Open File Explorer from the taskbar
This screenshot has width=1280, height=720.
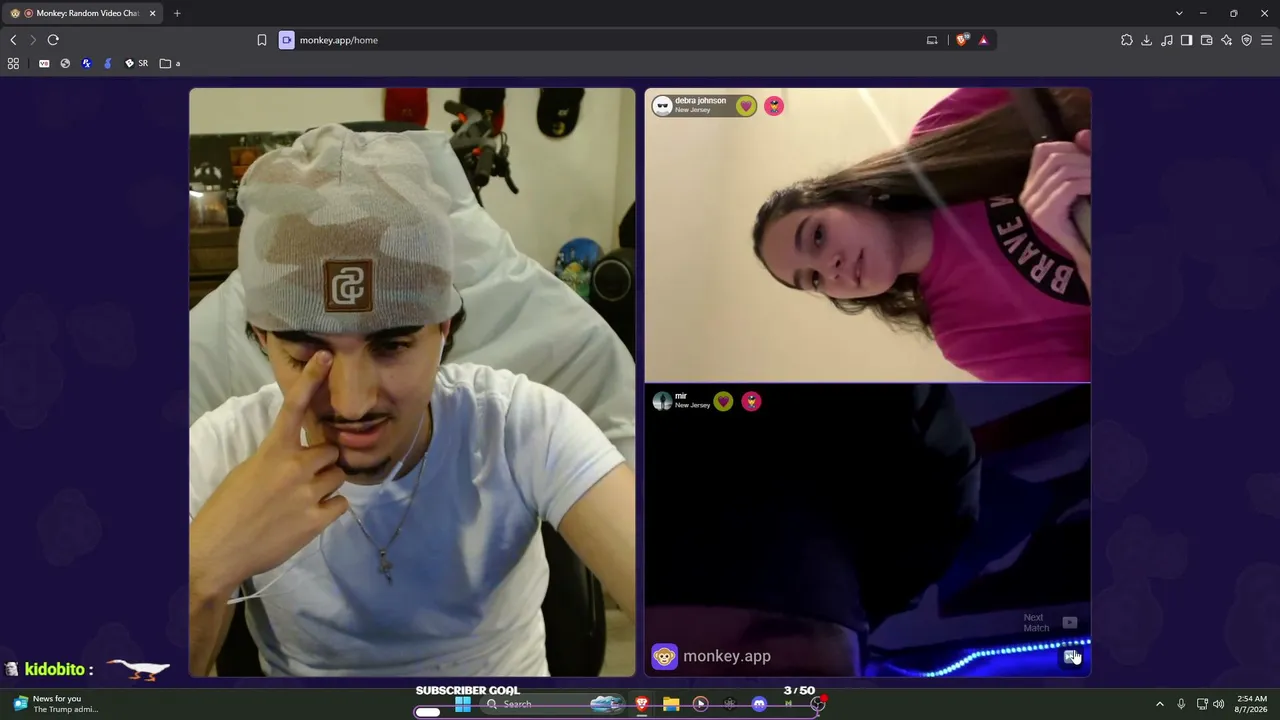click(671, 704)
